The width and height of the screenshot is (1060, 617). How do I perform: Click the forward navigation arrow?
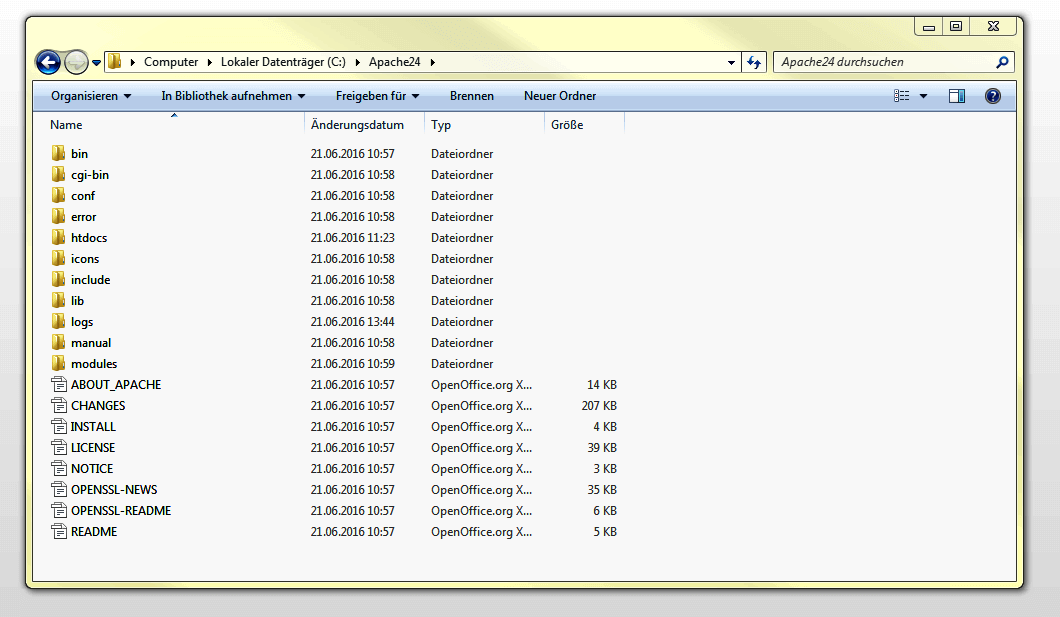pyautogui.click(x=76, y=62)
